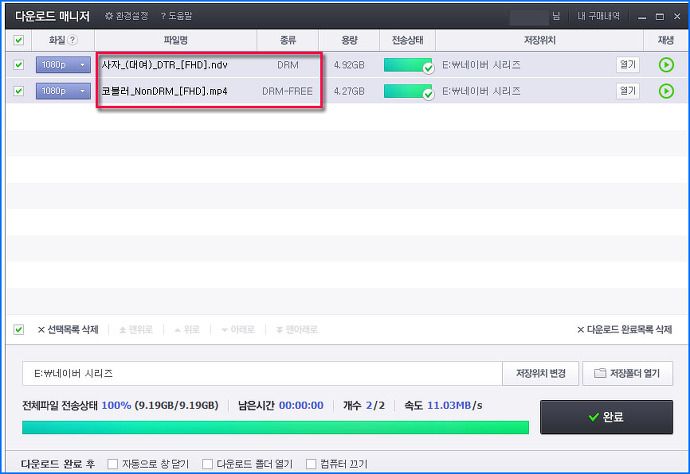Click overall green transfer progress bar
The height and width of the screenshot is (474, 690).
coord(275,427)
